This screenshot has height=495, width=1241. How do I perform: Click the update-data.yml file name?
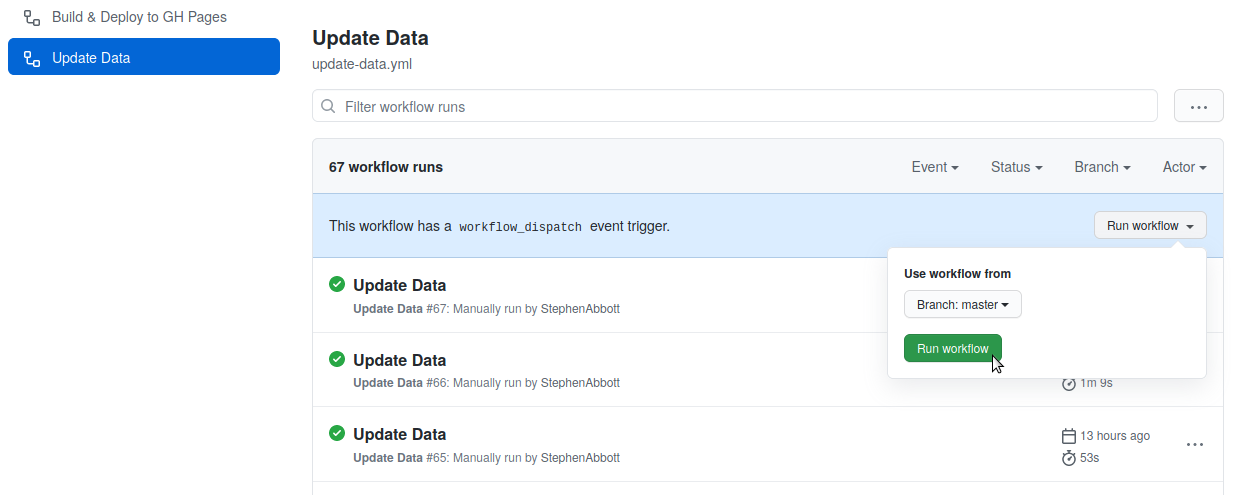362,64
